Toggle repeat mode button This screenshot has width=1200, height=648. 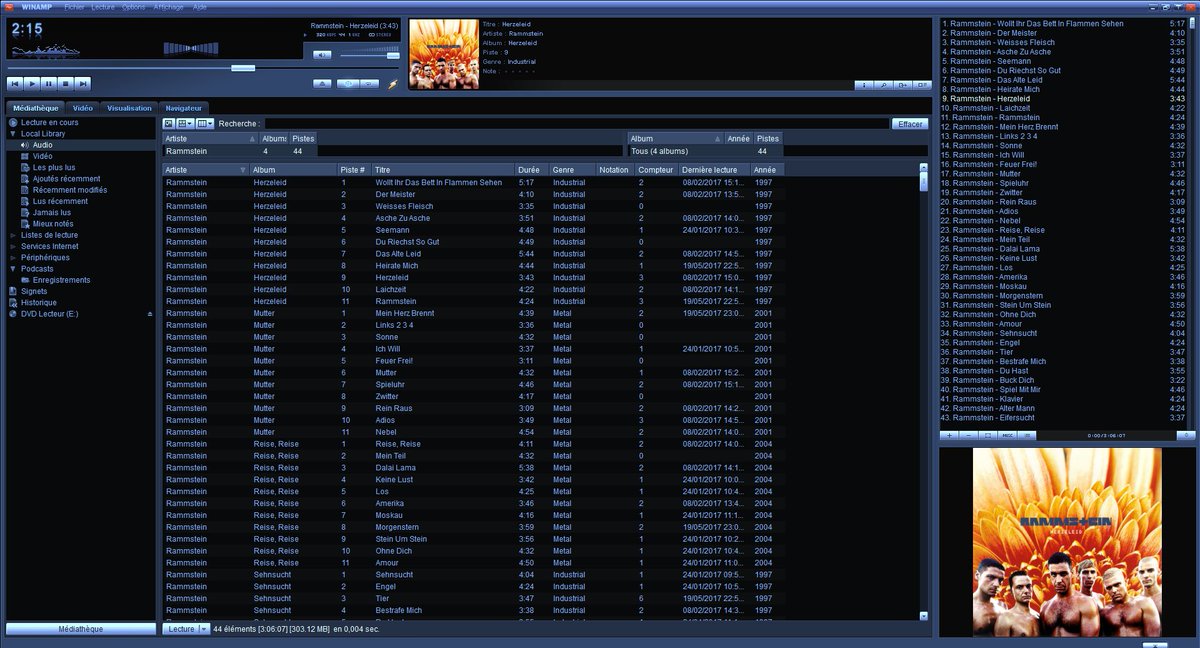369,84
